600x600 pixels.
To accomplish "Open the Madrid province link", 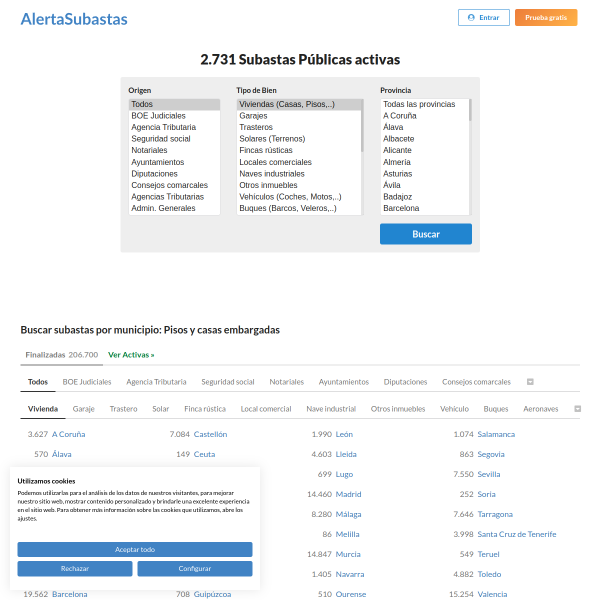I will coord(348,494).
